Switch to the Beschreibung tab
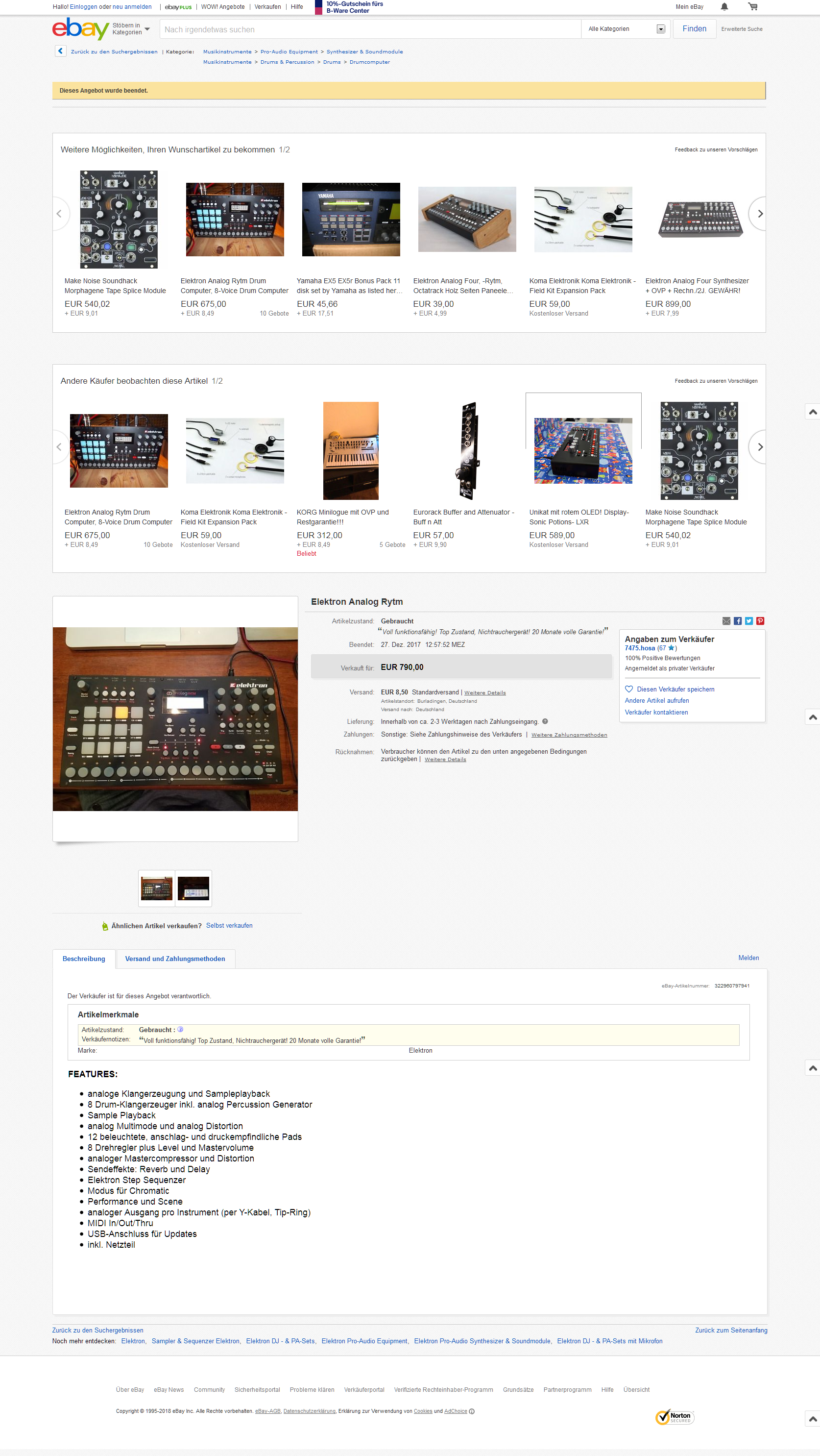Image resolution: width=820 pixels, height=1456 pixels. coord(84,959)
